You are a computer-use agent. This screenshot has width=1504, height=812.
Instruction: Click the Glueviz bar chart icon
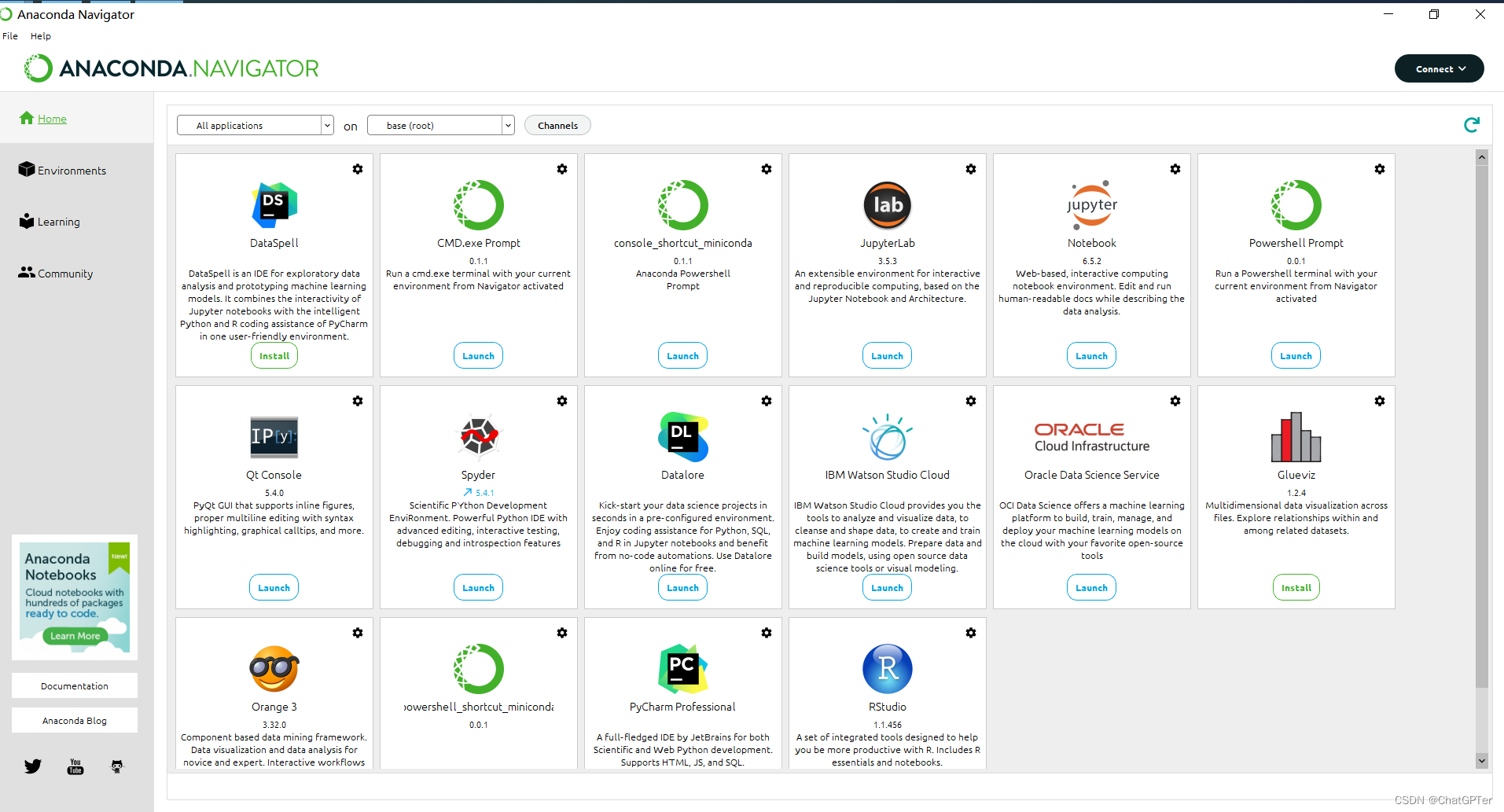coord(1296,436)
